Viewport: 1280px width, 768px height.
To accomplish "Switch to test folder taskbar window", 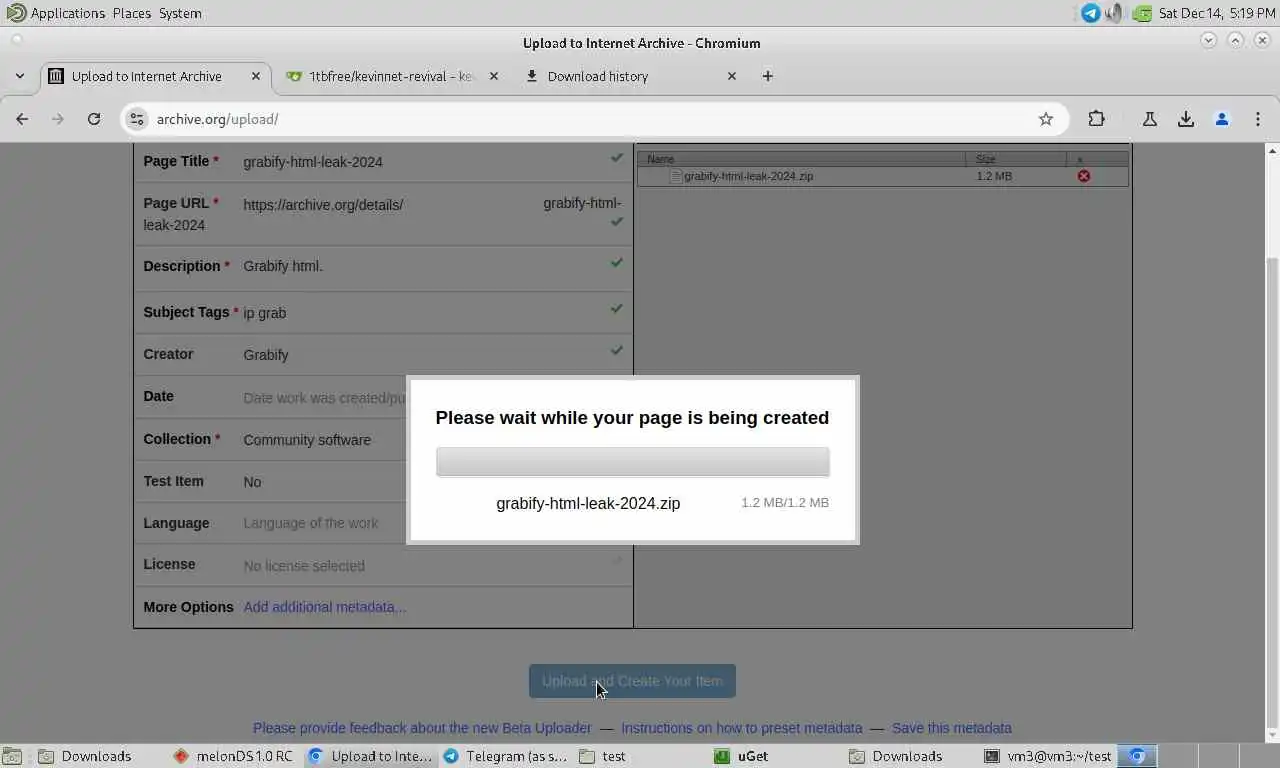I will [603, 756].
